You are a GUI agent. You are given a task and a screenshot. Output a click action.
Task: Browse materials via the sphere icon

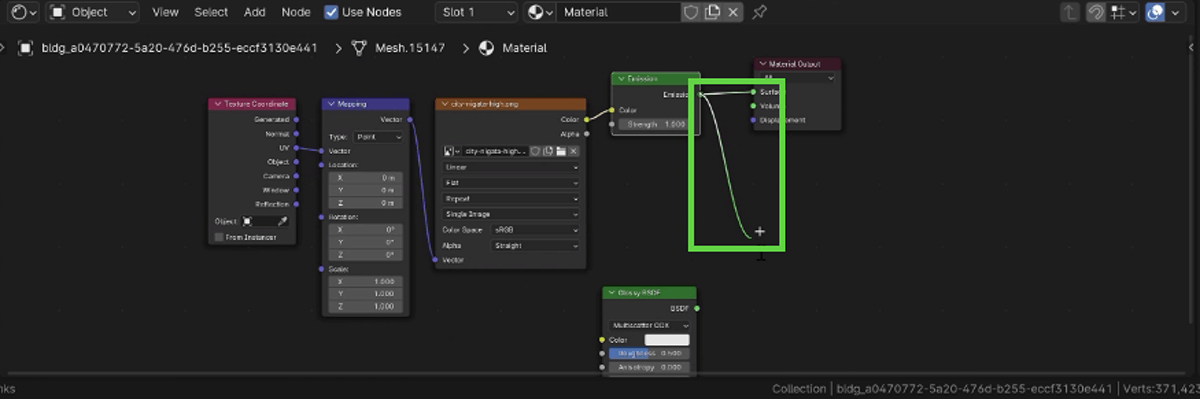pos(539,12)
